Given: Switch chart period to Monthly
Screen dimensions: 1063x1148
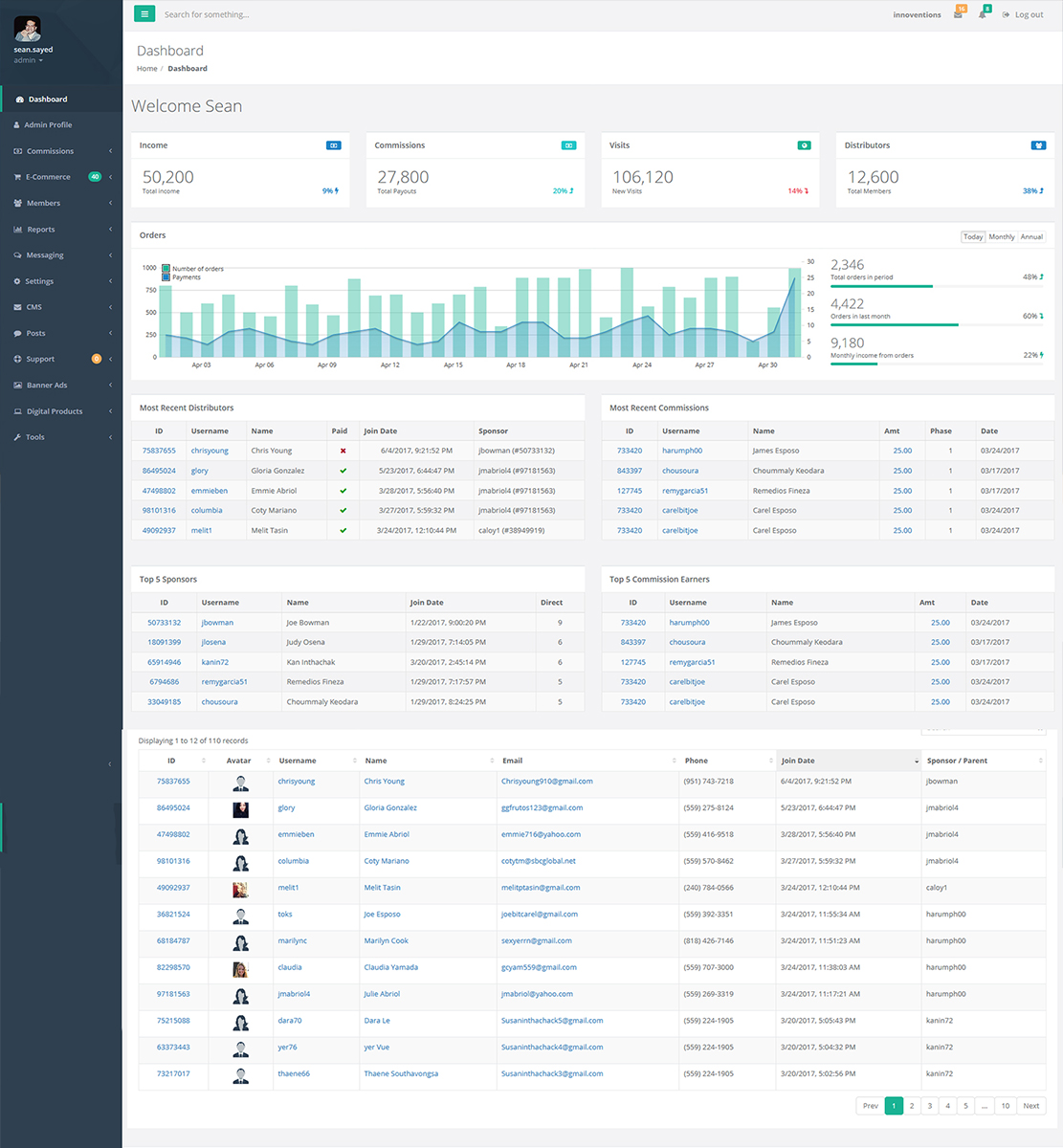Looking at the screenshot, I should point(1002,237).
